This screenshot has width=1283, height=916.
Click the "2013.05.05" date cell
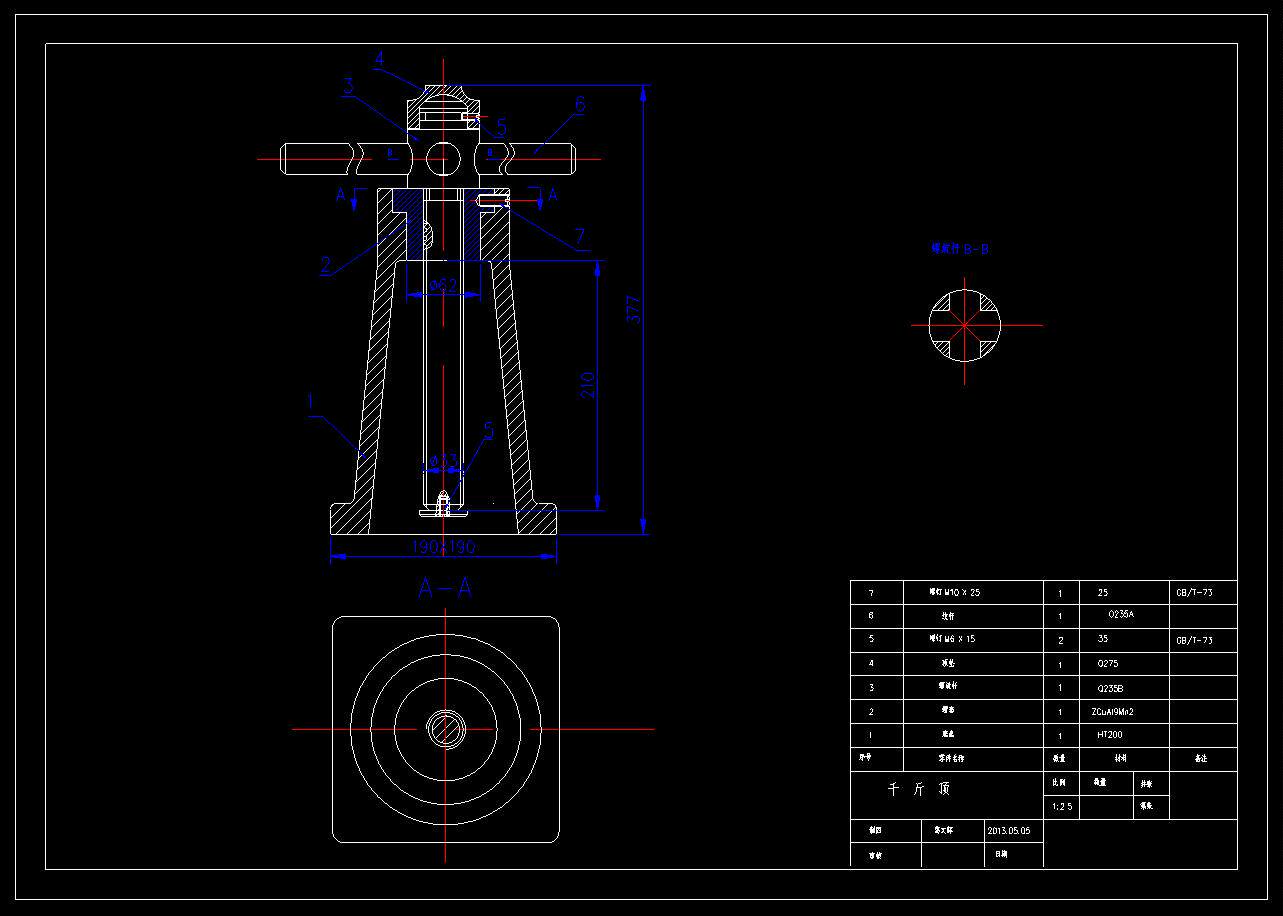coord(1009,831)
